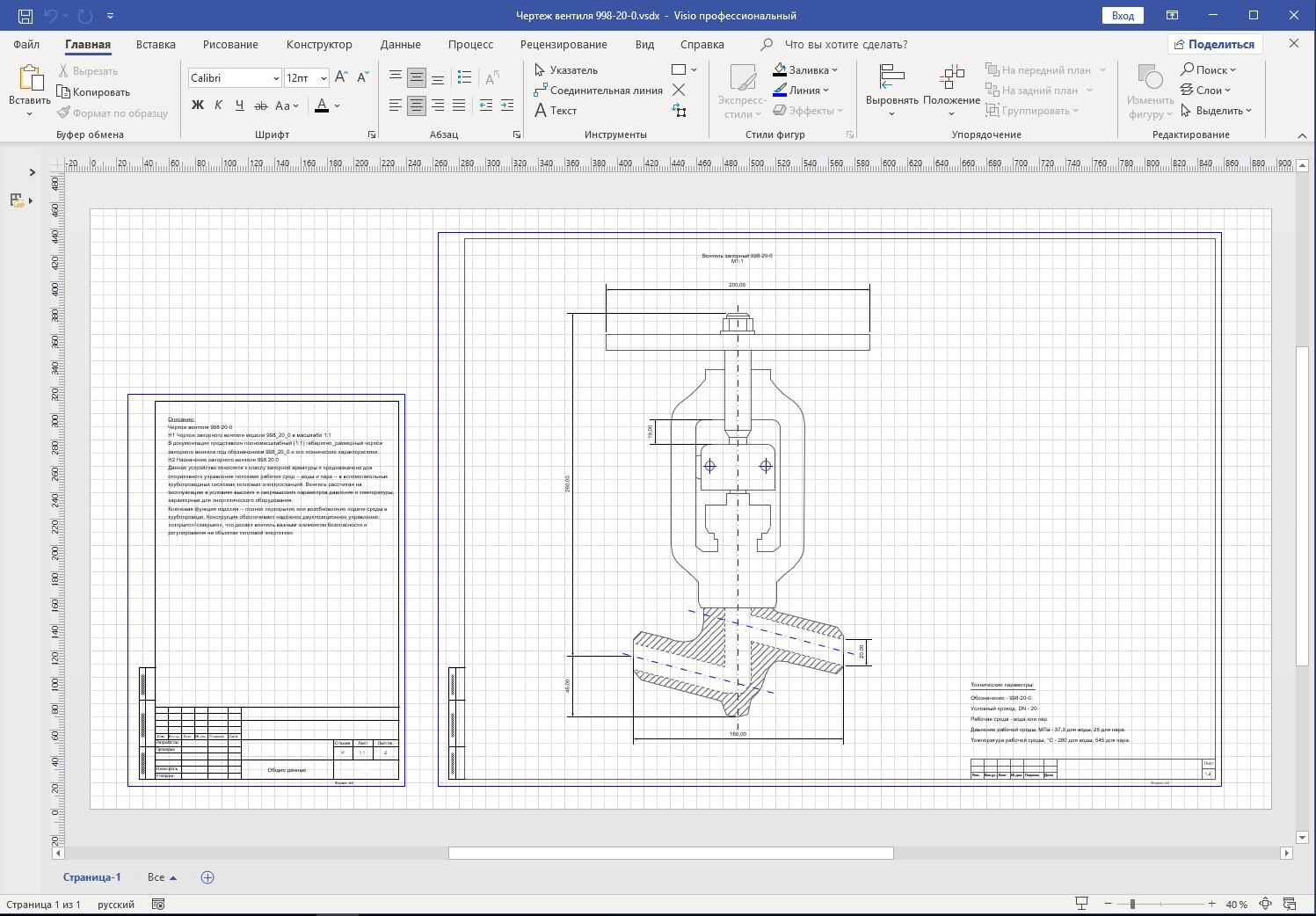Toggle strikethrough text formatting
Image resolution: width=1316 pixels, height=916 pixels.
(260, 105)
